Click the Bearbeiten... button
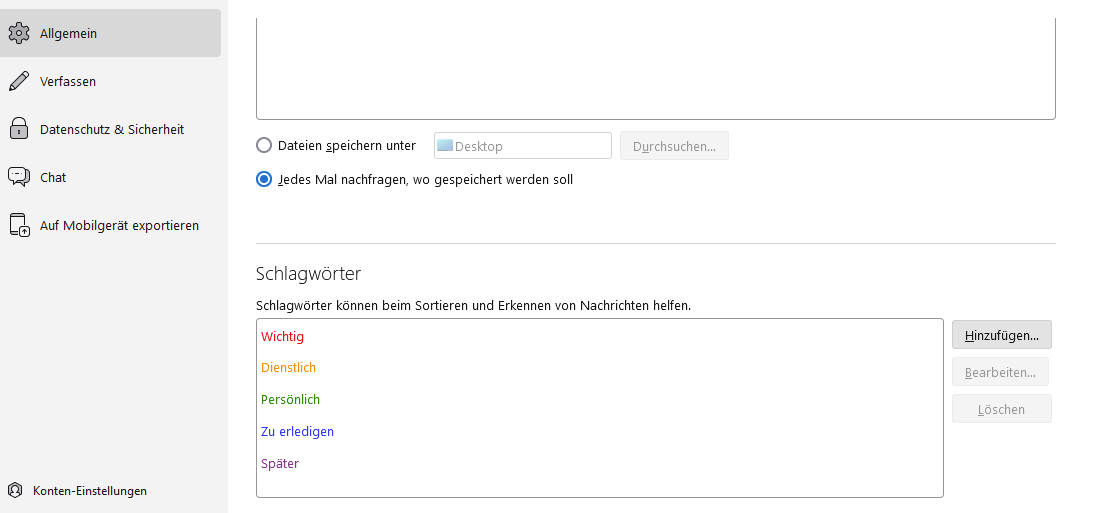This screenshot has width=1111, height=513. [1000, 372]
